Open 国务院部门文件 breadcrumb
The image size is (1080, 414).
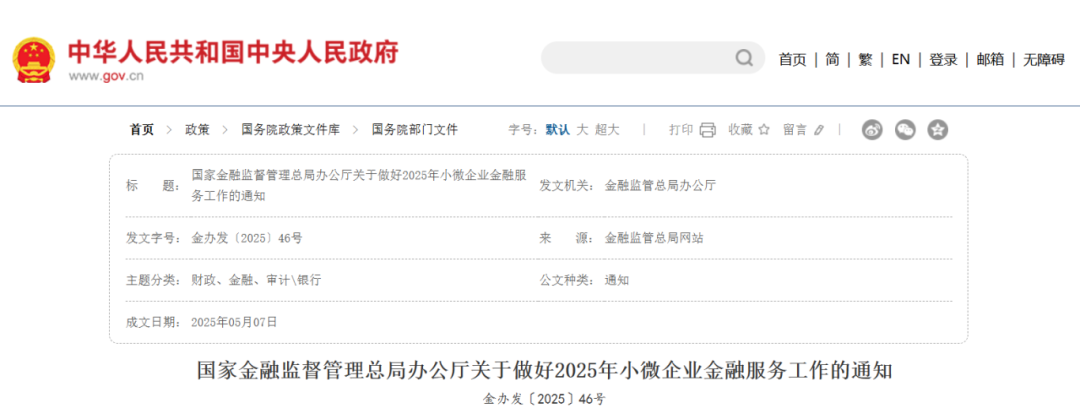(414, 130)
